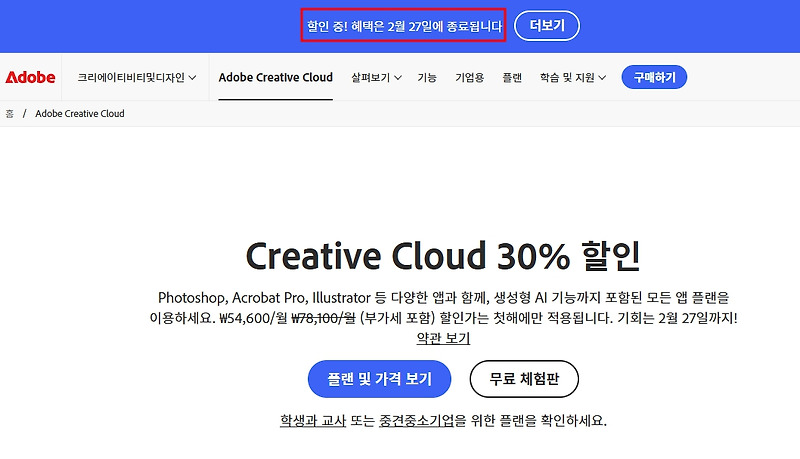800x459 pixels.
Task: Click the 무료 체험판 button
Action: coord(524,379)
